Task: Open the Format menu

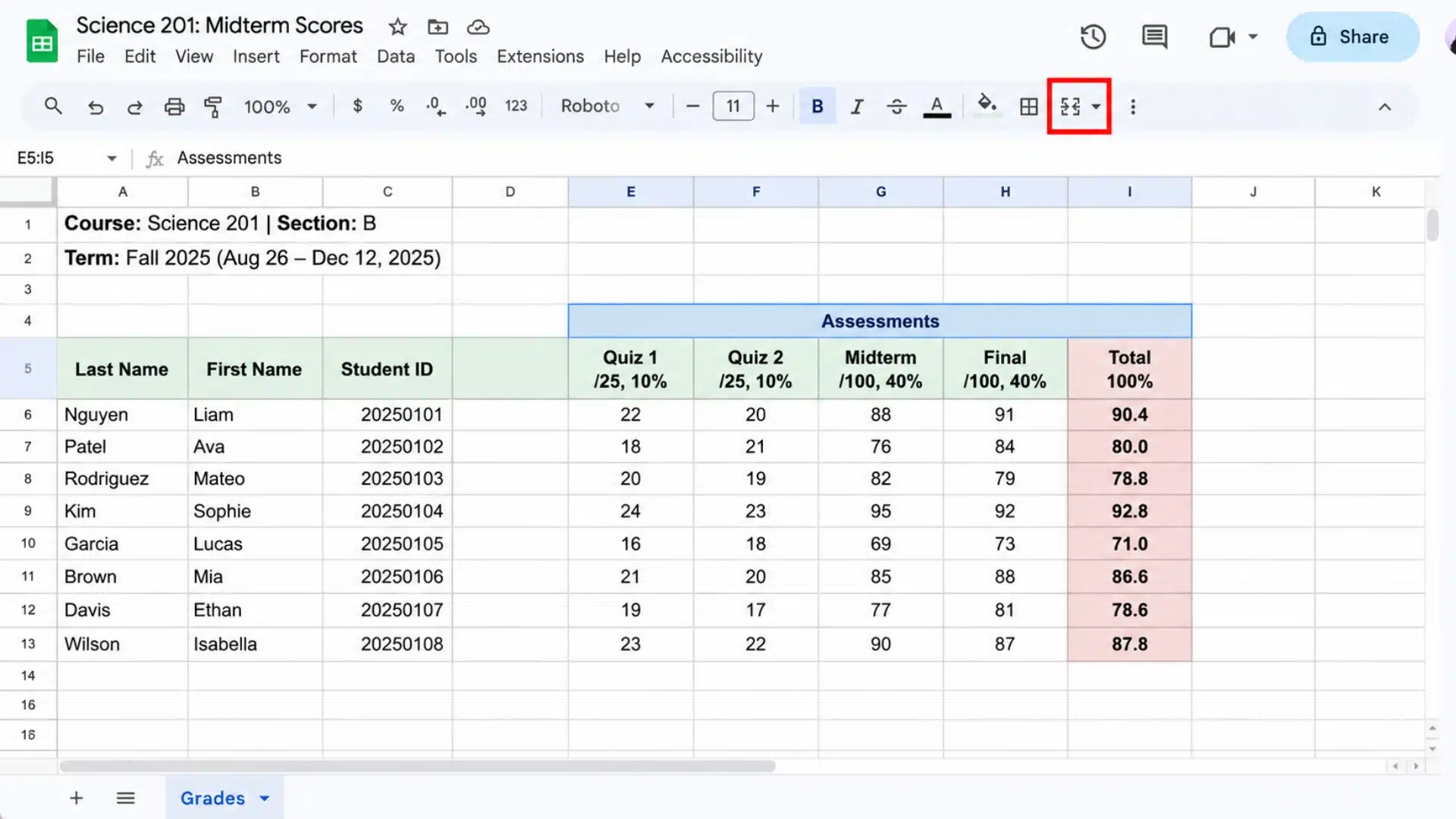Action: (328, 56)
